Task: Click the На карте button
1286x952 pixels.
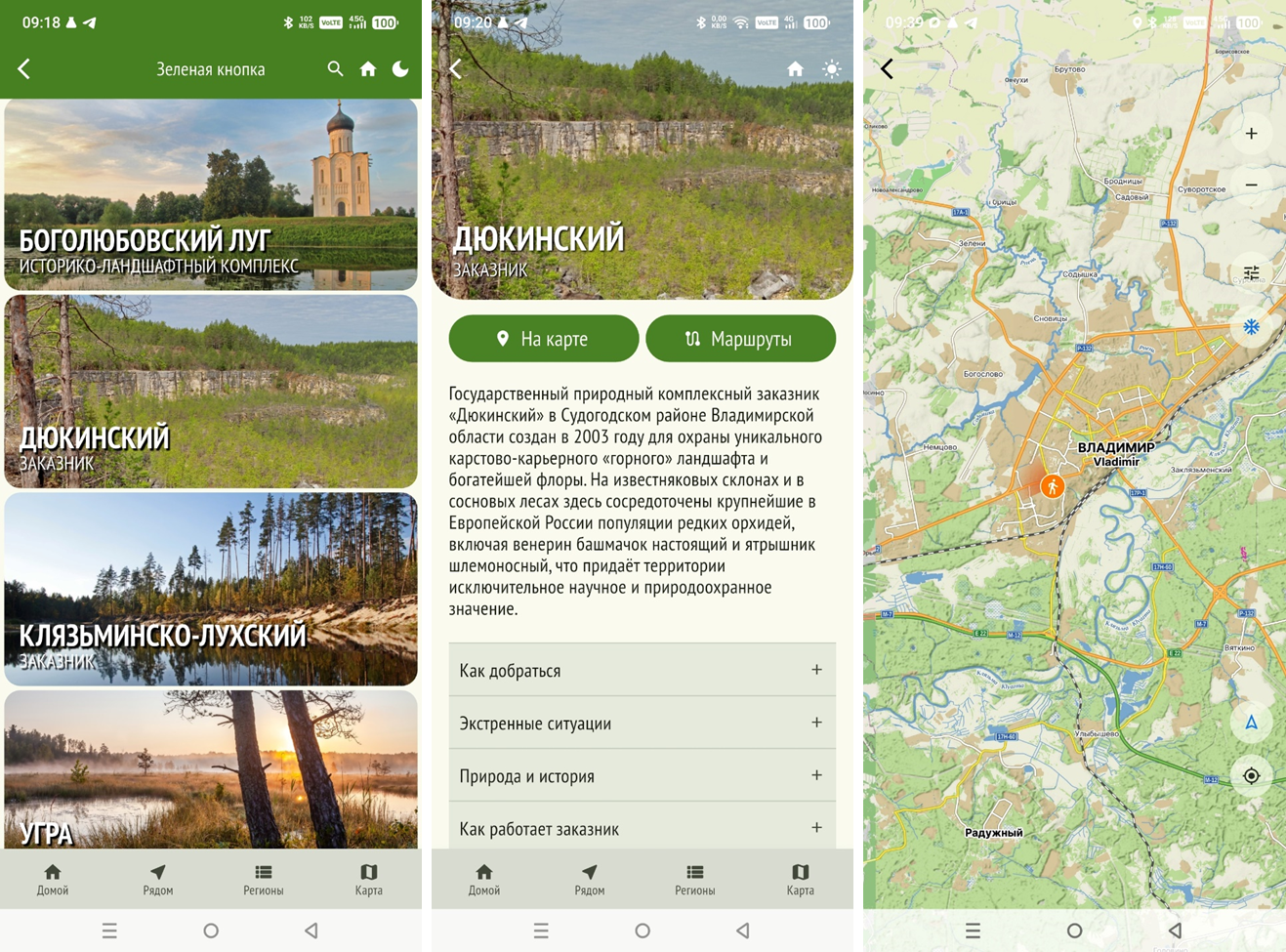Action: pyautogui.click(x=544, y=339)
